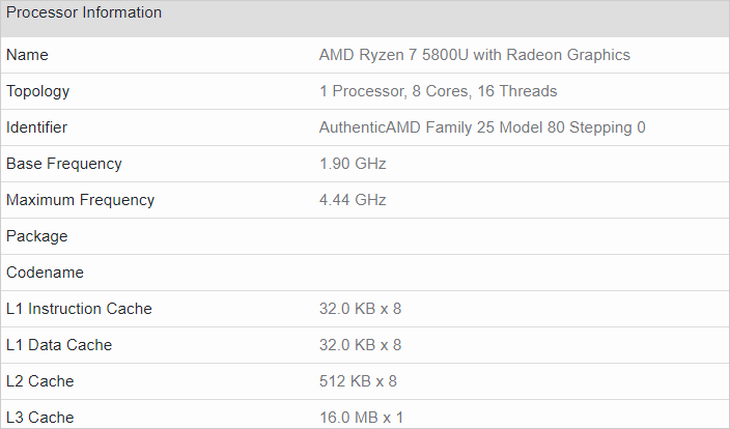The width and height of the screenshot is (730, 429).
Task: Click the Codename row label
Action: pos(45,272)
